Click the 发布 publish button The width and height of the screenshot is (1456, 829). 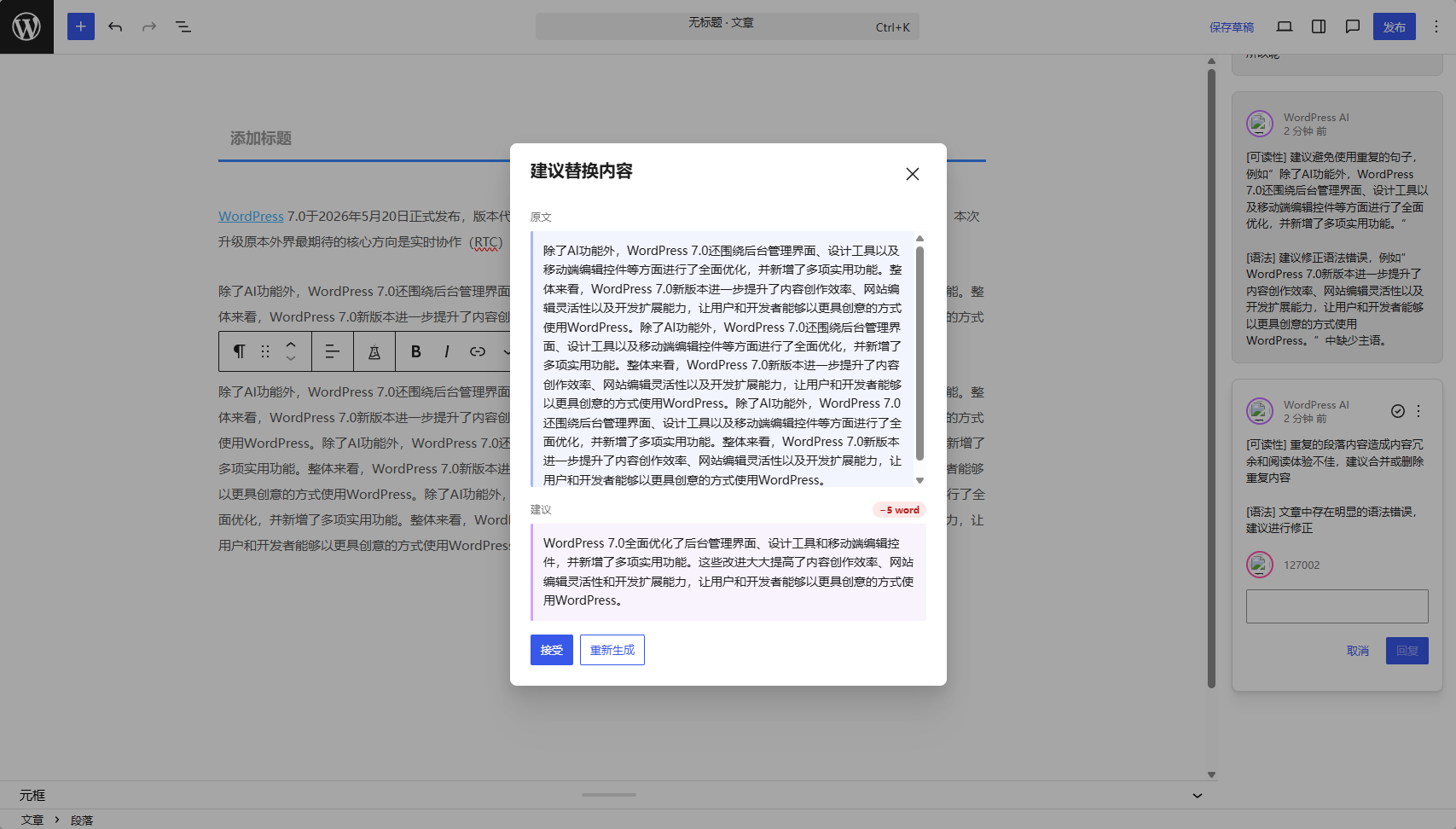coord(1395,27)
